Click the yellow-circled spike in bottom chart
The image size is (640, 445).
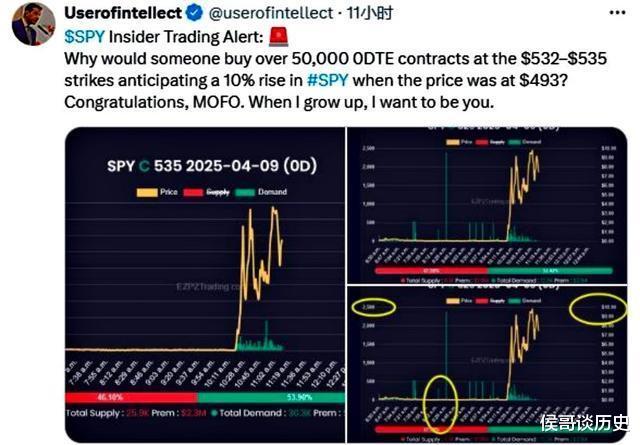tap(439, 403)
